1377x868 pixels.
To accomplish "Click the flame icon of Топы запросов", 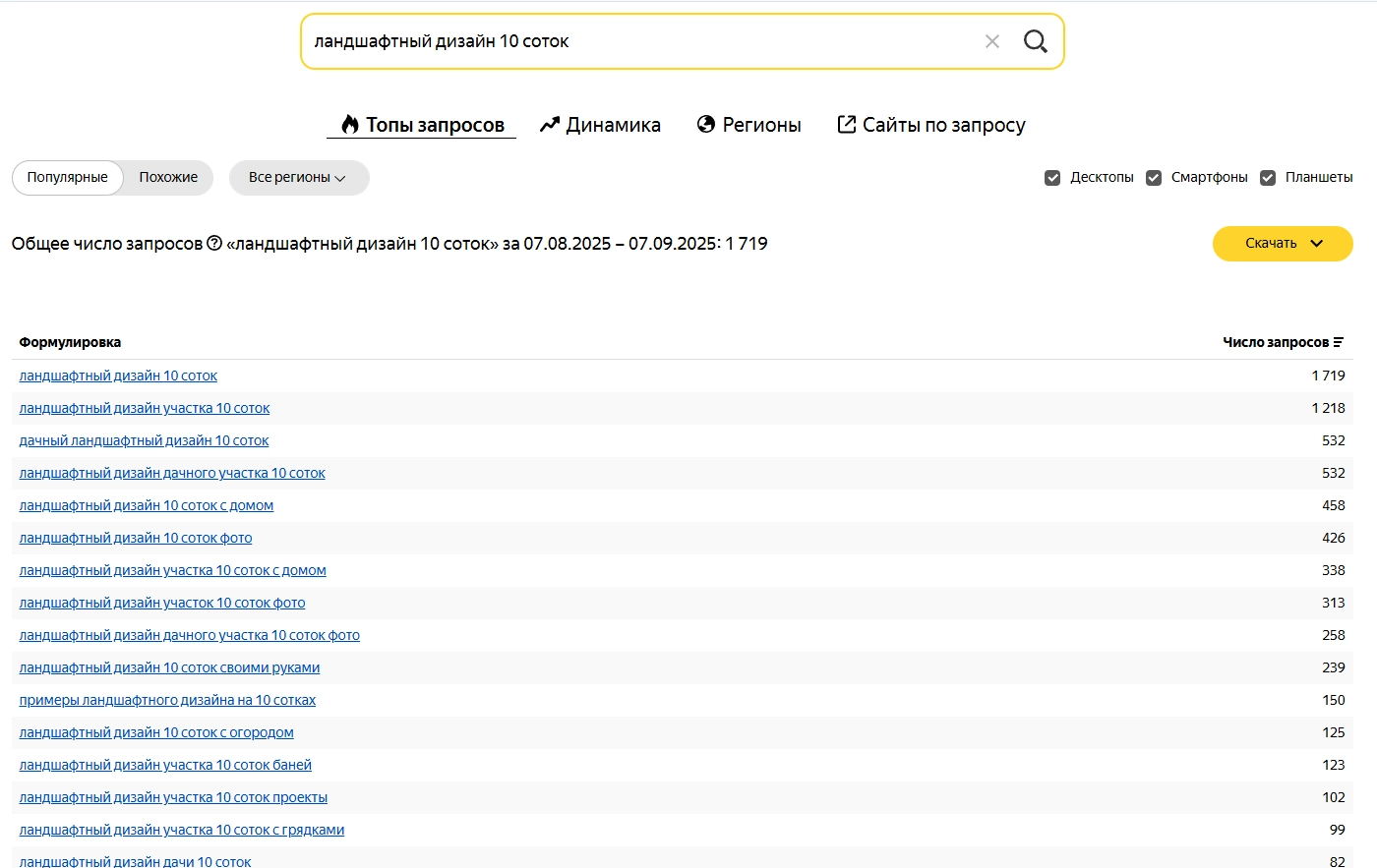I will pos(350,124).
